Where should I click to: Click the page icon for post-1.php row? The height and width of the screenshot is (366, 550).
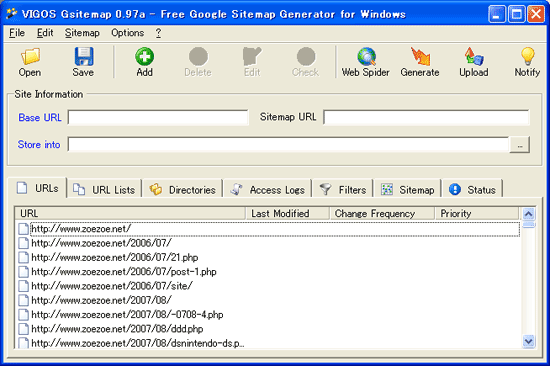[x=24, y=272]
